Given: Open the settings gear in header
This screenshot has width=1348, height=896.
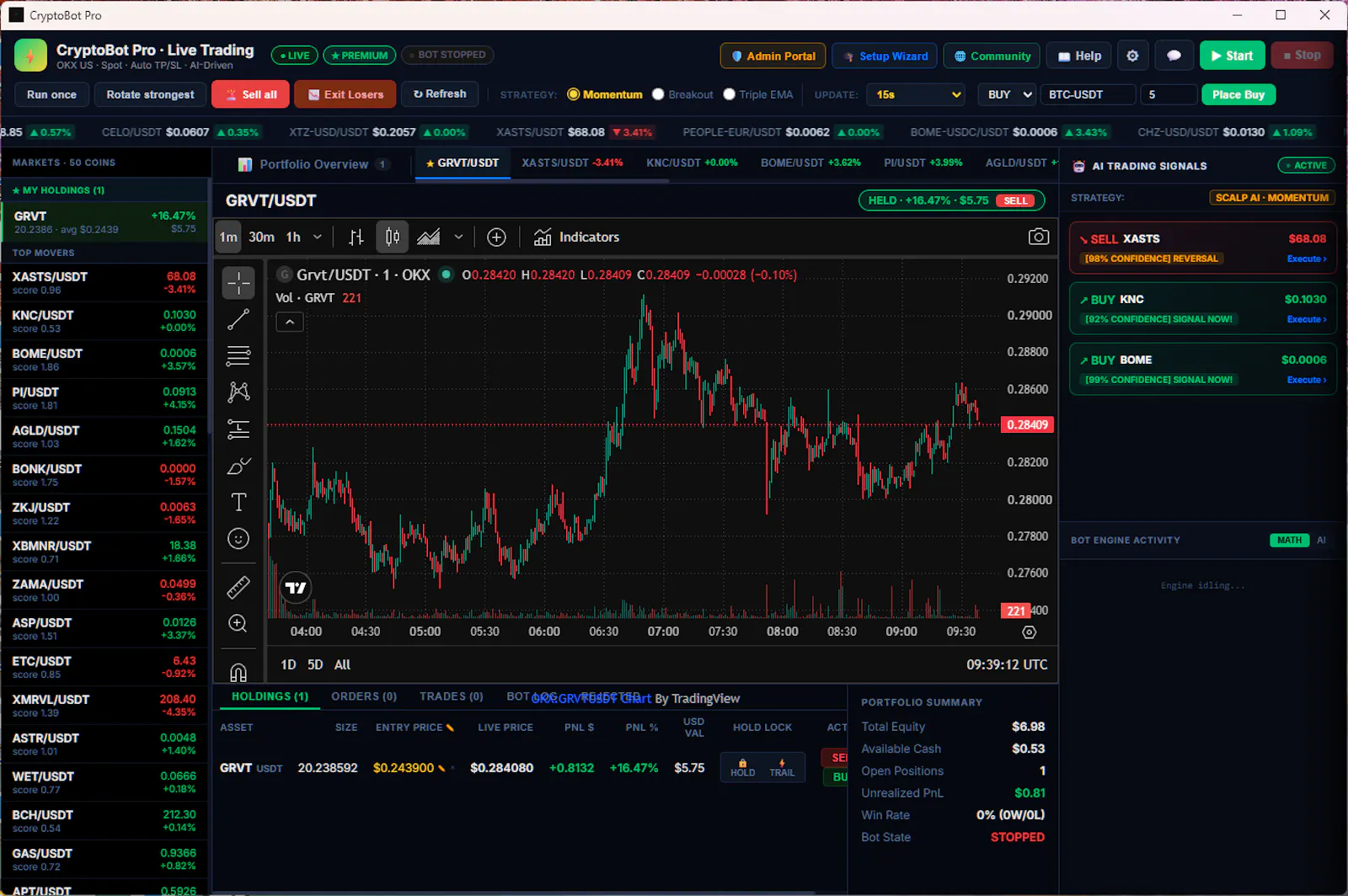Looking at the screenshot, I should pos(1132,56).
